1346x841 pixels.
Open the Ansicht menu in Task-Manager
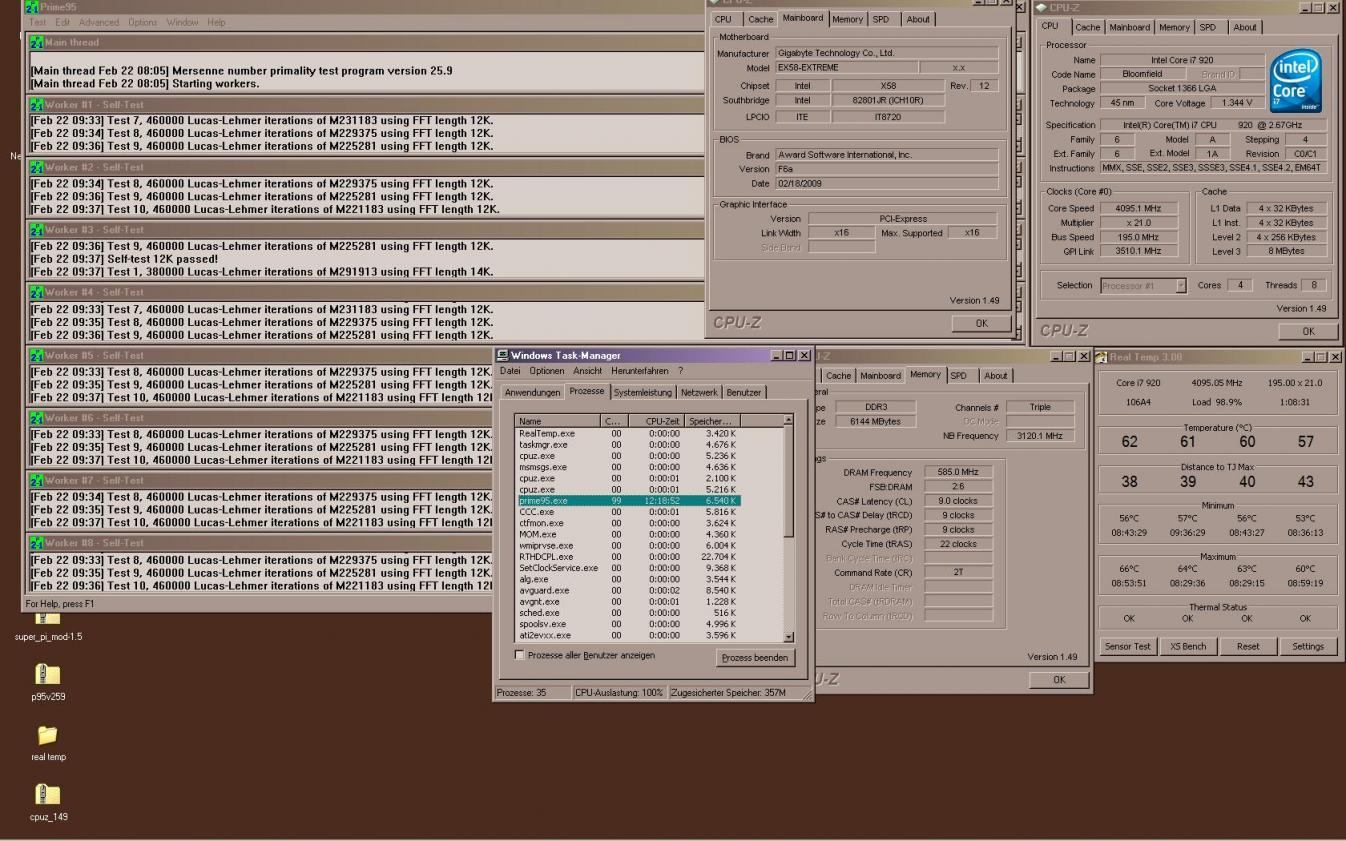tap(587, 371)
